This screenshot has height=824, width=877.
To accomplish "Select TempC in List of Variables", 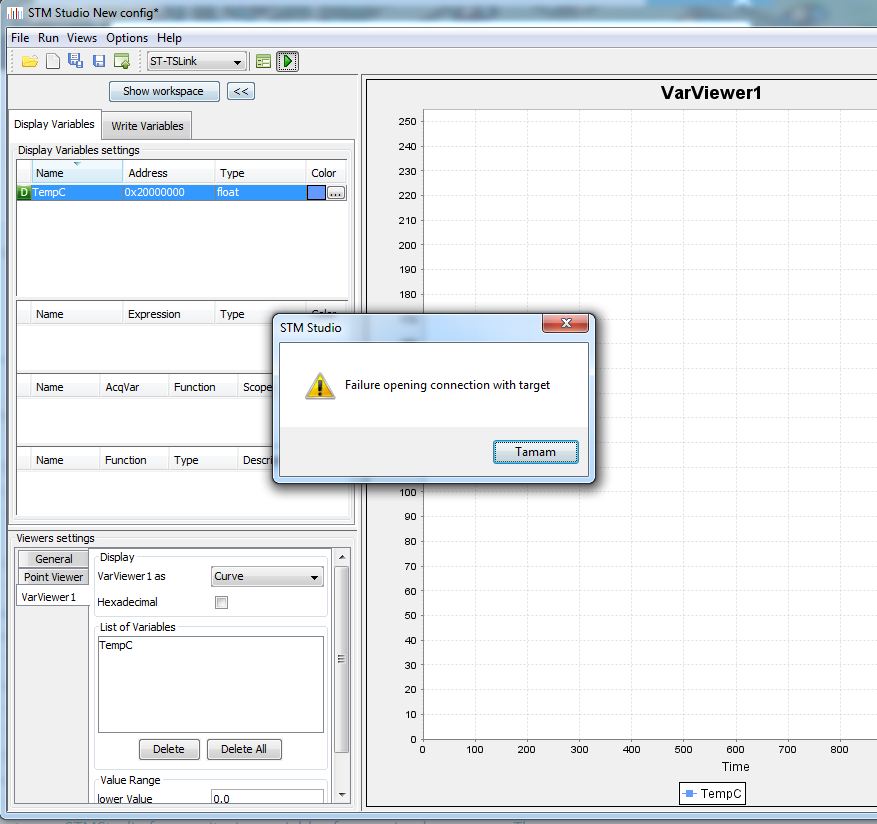I will click(x=116, y=645).
